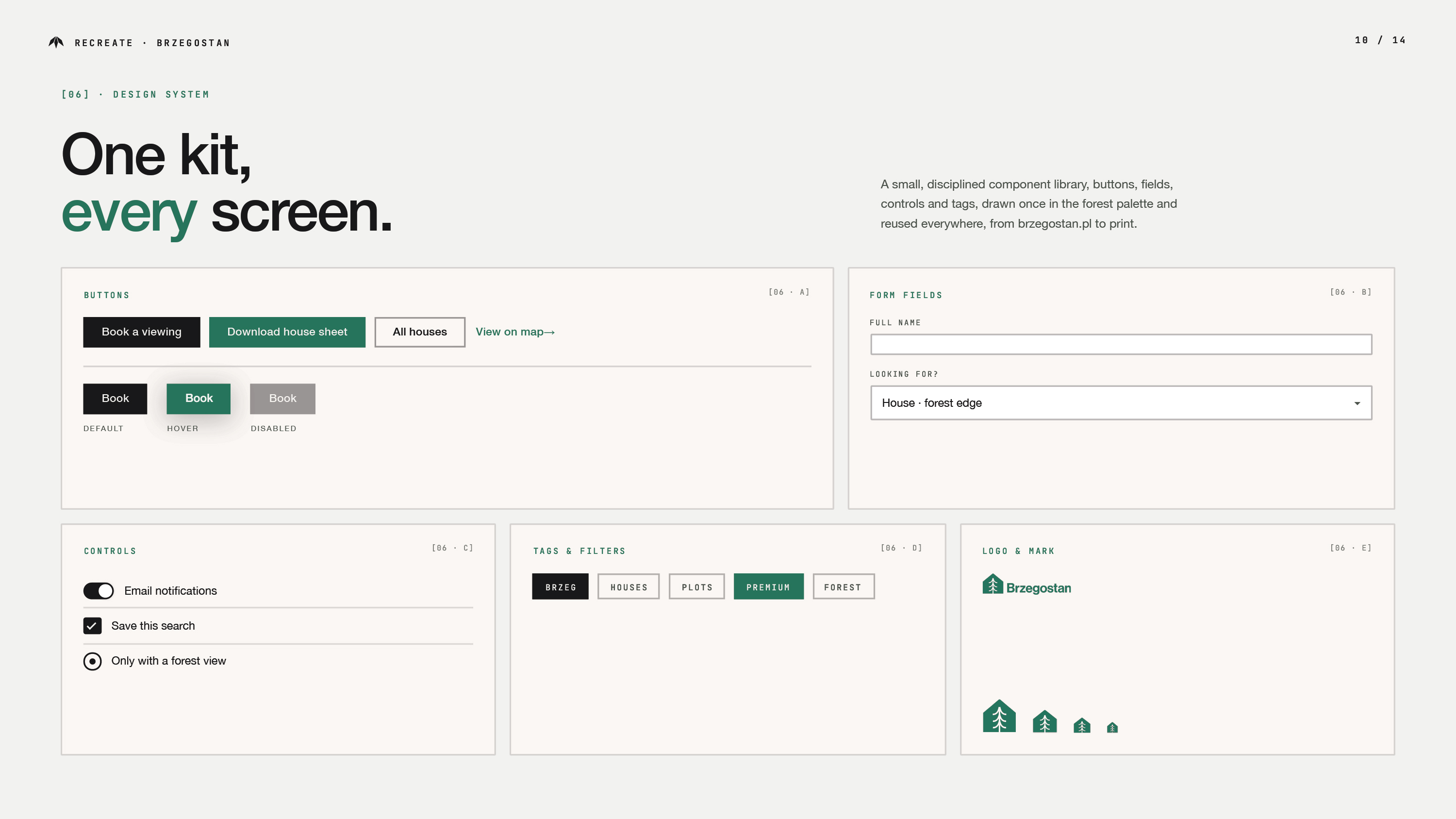Click the grey disabled Book button

(282, 399)
